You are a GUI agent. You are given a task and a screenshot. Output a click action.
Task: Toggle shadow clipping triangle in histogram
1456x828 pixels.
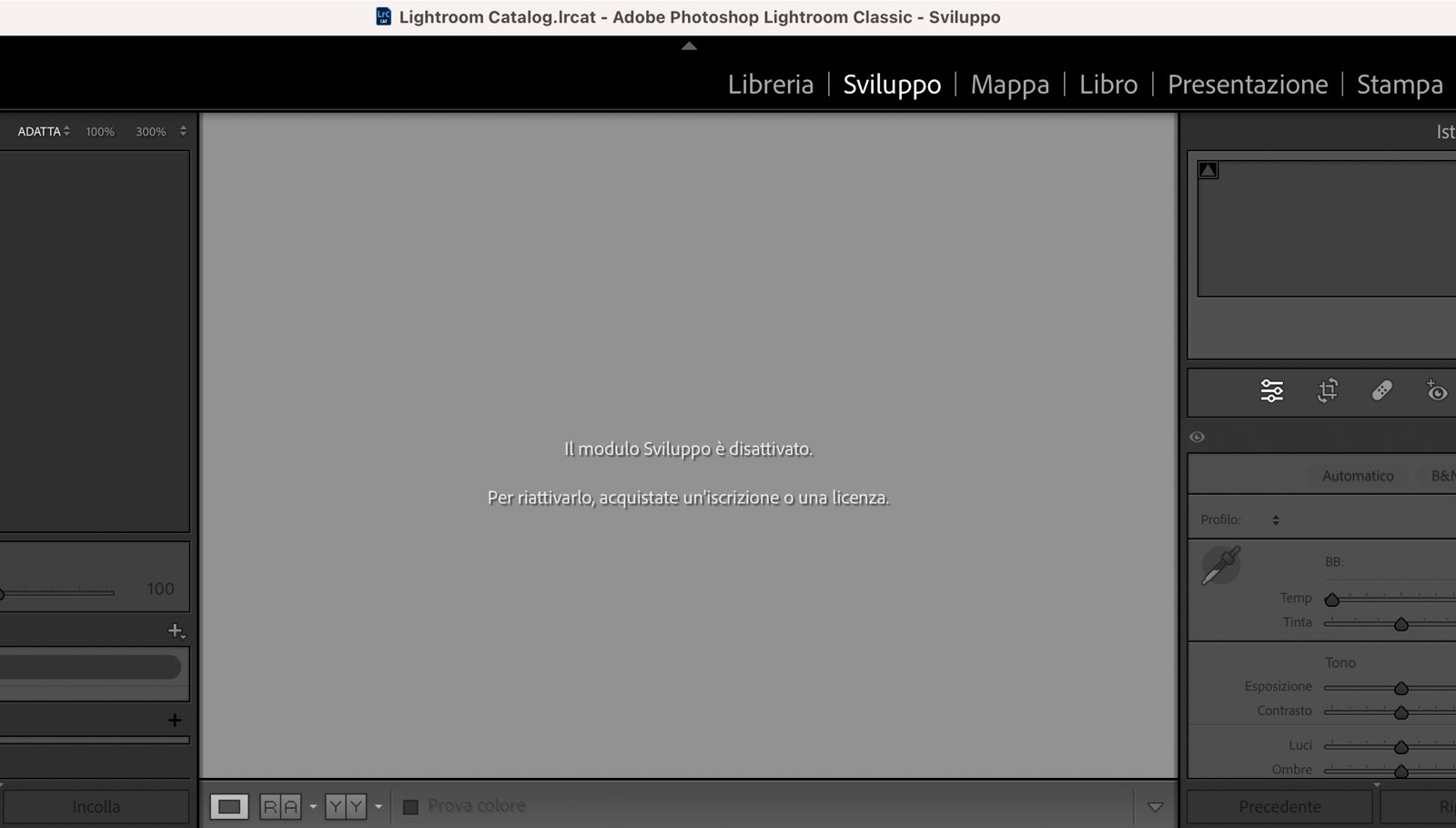pyautogui.click(x=1208, y=170)
